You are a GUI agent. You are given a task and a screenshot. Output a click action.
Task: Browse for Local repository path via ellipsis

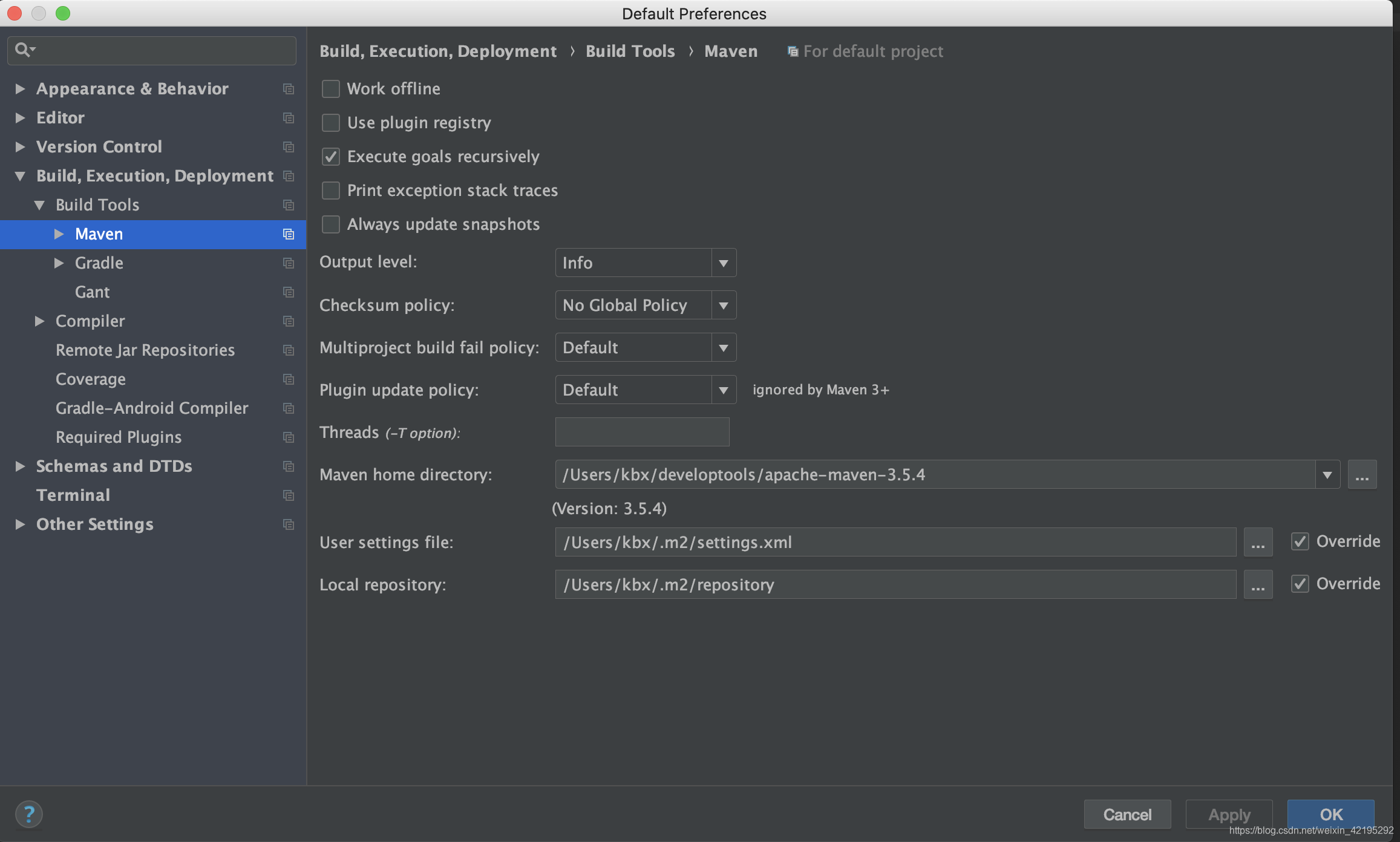click(x=1258, y=584)
